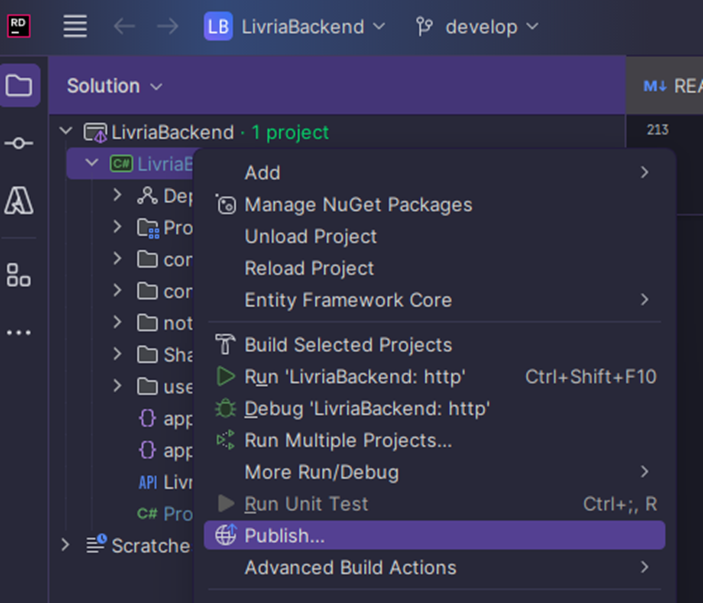Click the green debug bug icon
Viewport: 703px width, 603px height.
pos(226,408)
